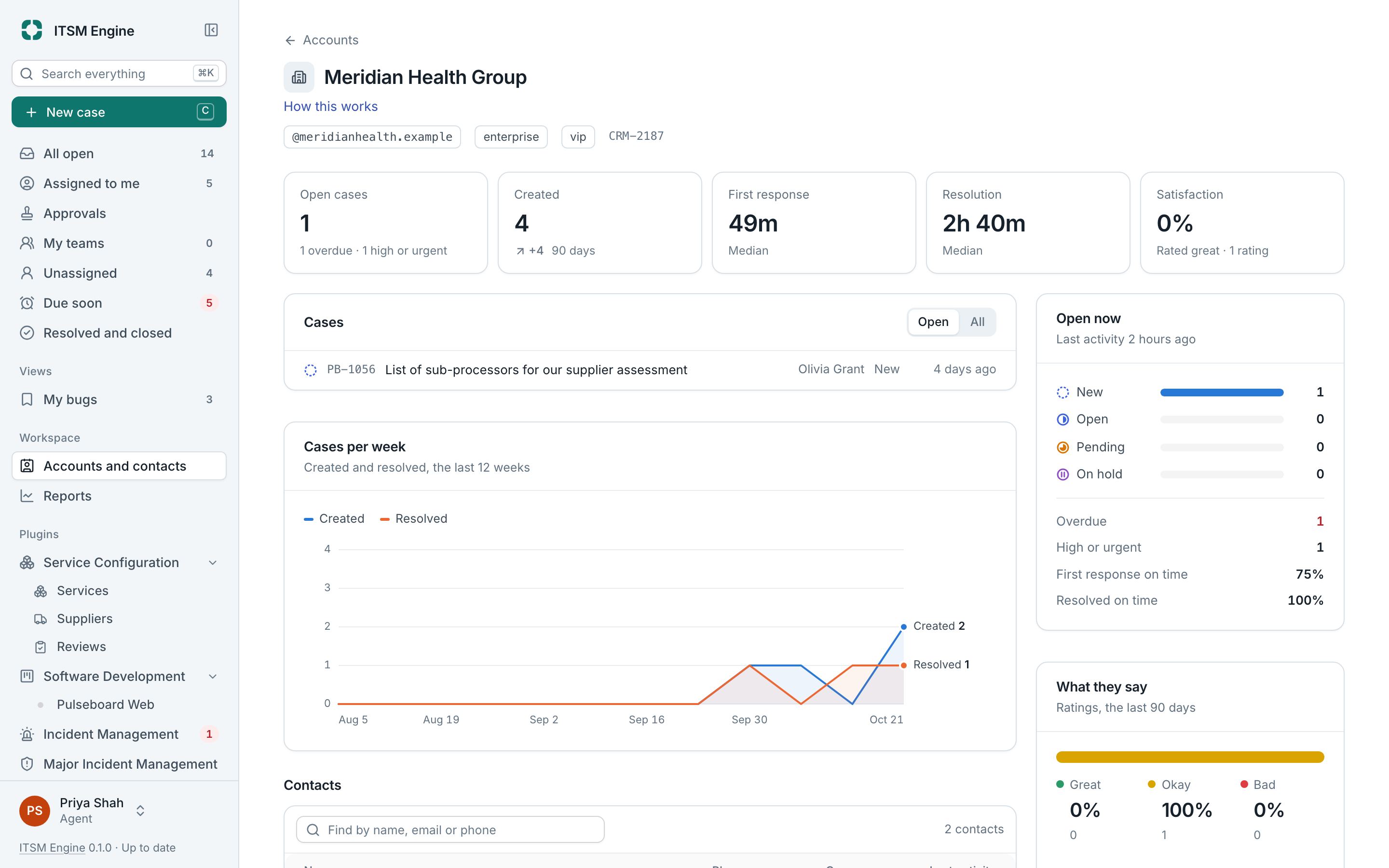Click the Reviews clipboard icon
This screenshot has height=868, width=1389.
pos(40,647)
